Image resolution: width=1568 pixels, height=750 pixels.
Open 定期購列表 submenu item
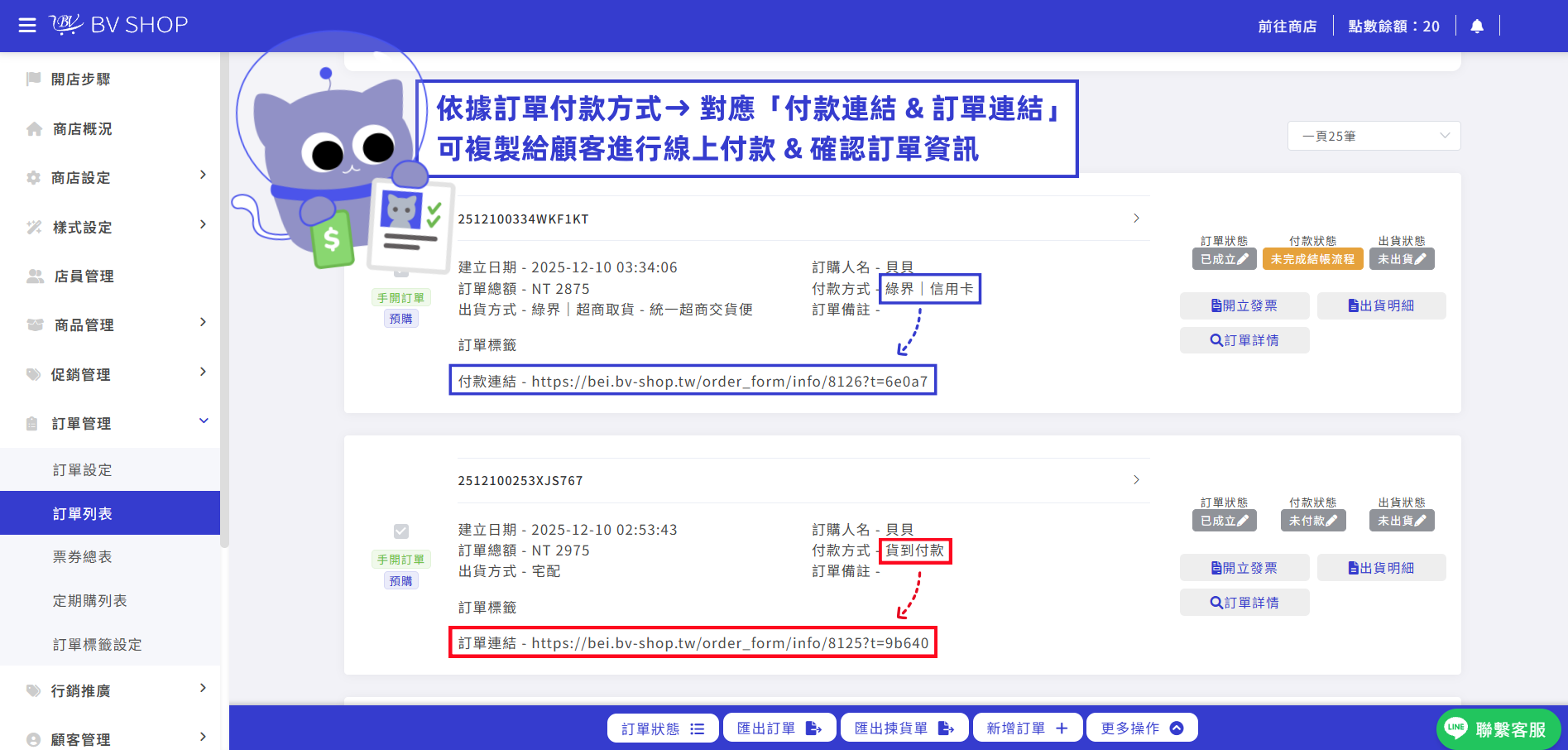click(x=110, y=601)
